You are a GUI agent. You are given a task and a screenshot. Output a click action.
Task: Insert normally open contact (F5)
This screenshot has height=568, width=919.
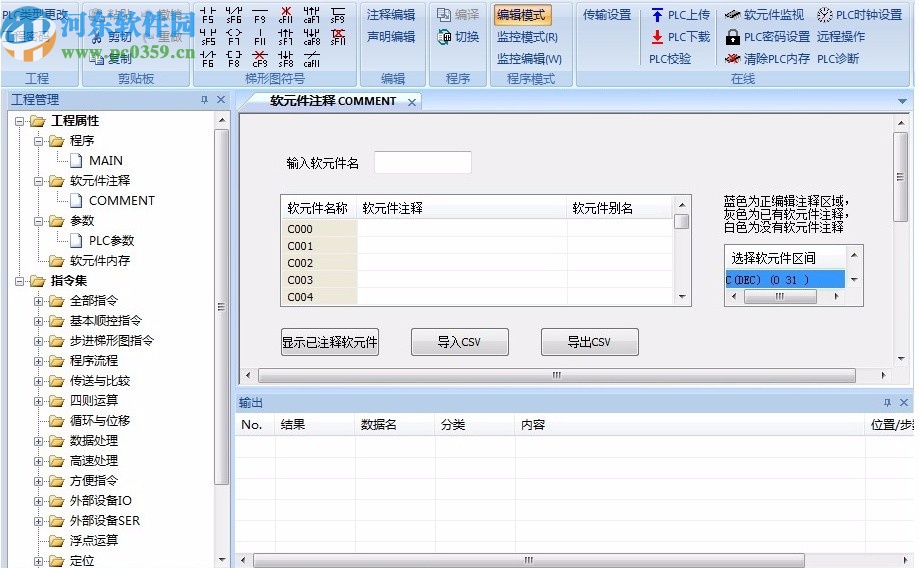click(x=208, y=15)
